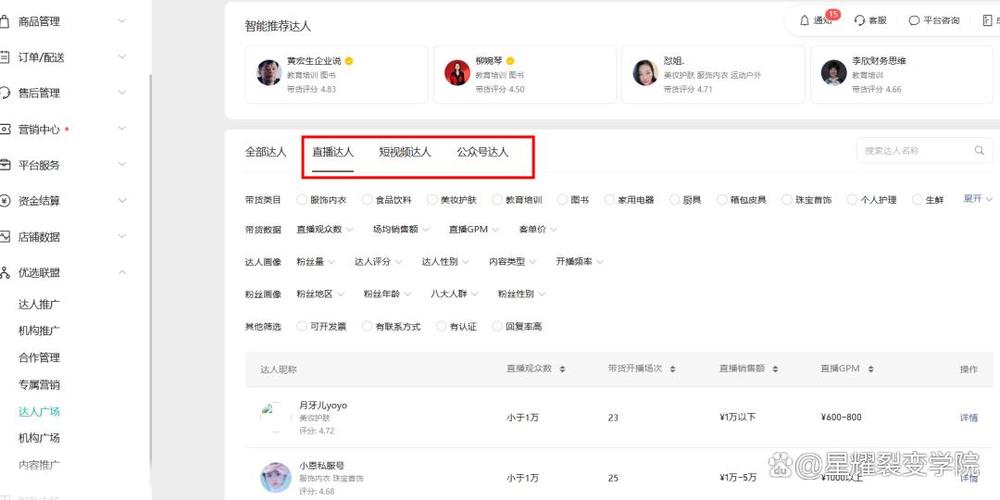This screenshot has height=500, width=1000.
Task: Open 直播观众数 filter dropdown
Action: click(325, 230)
